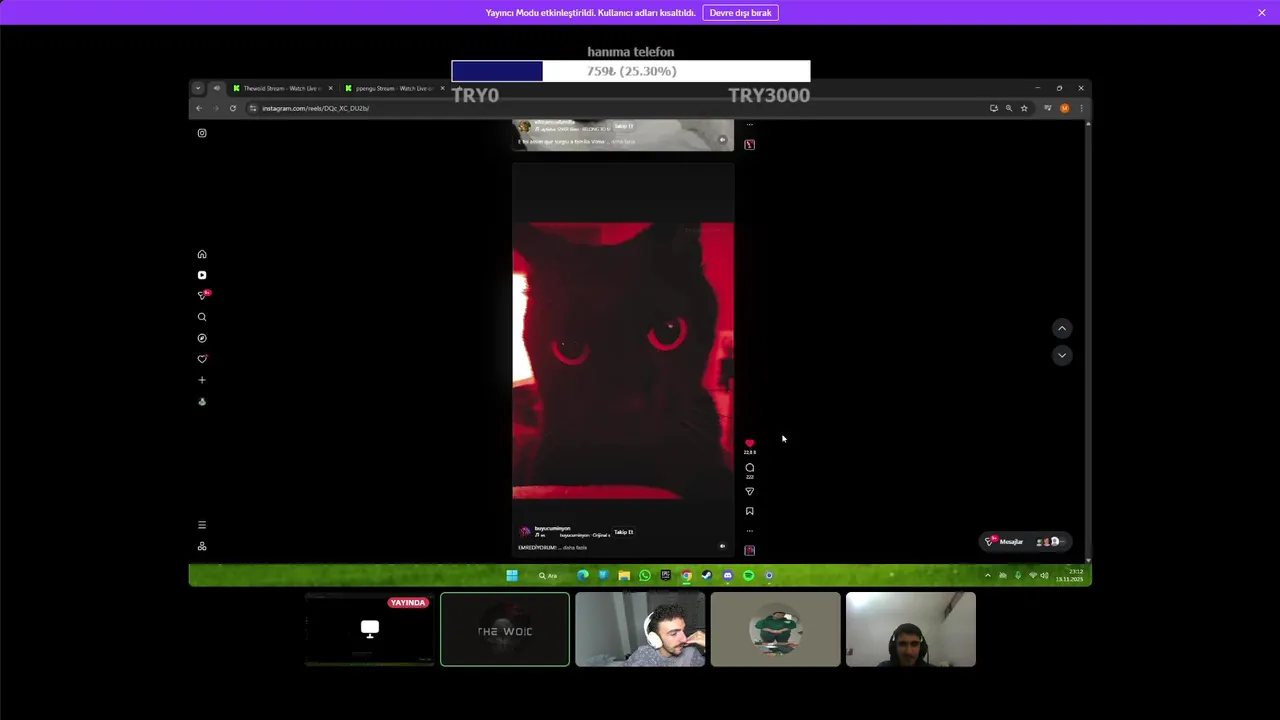Image resolution: width=1280 pixels, height=720 pixels.
Task: Select the webcam tile with white headphones
Action: pyautogui.click(x=640, y=629)
